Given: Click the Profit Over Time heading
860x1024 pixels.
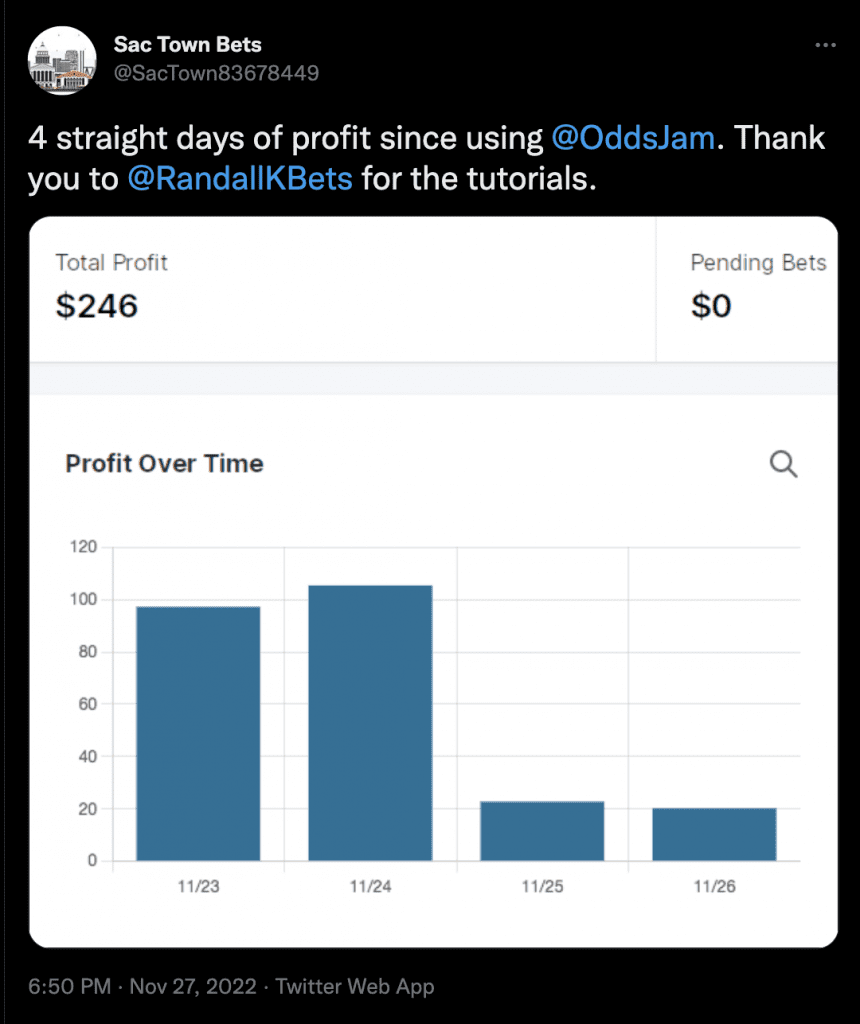Looking at the screenshot, I should [x=165, y=464].
